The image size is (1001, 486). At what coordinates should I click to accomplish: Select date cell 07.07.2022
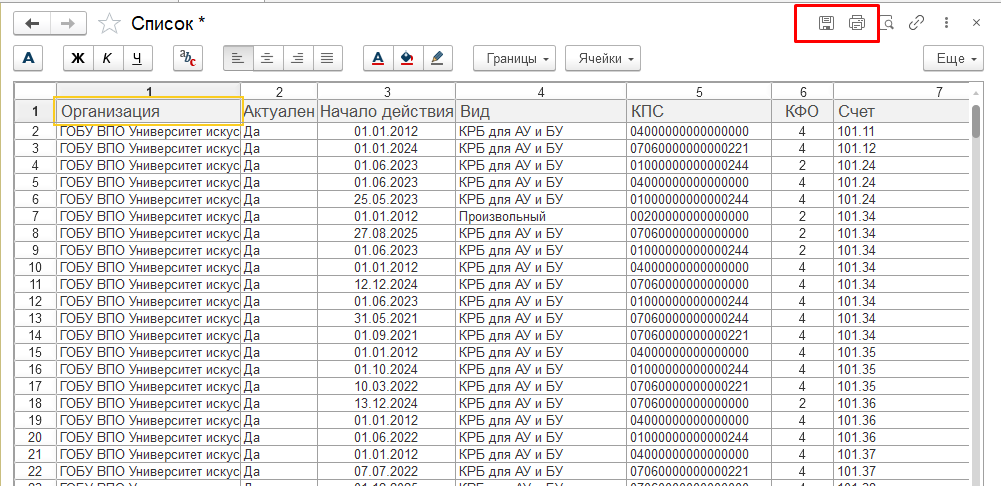coord(386,471)
